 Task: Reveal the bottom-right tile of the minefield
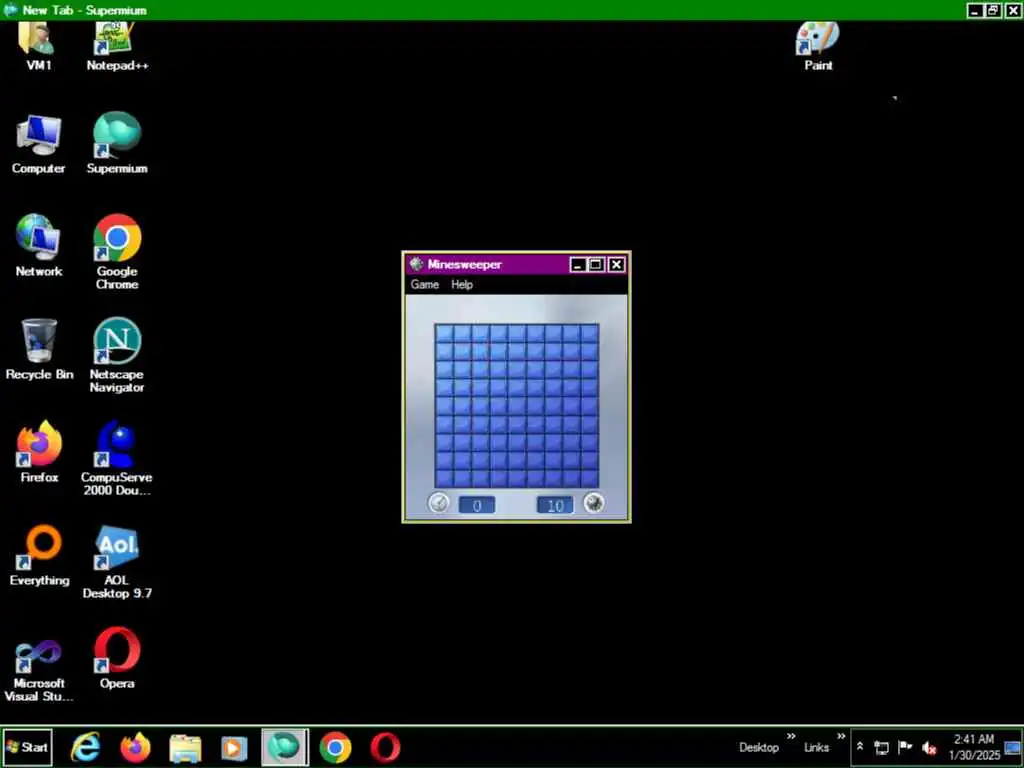pyautogui.click(x=589, y=479)
